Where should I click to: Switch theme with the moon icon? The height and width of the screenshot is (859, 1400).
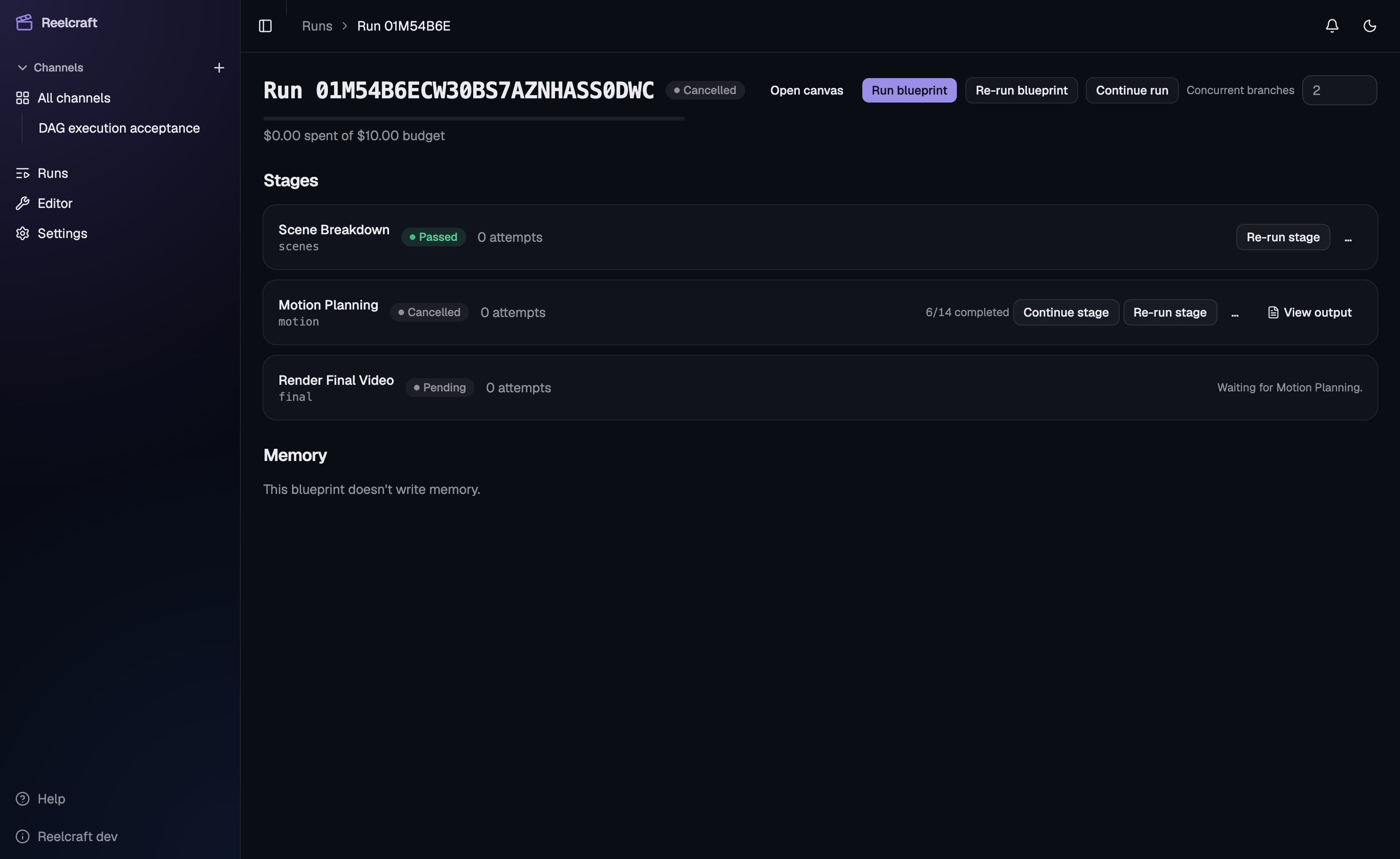tap(1370, 26)
